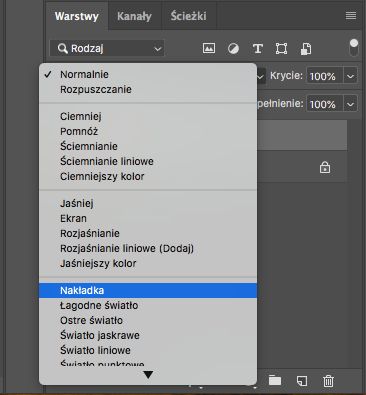Toggle the layer filtering switch

(354, 48)
